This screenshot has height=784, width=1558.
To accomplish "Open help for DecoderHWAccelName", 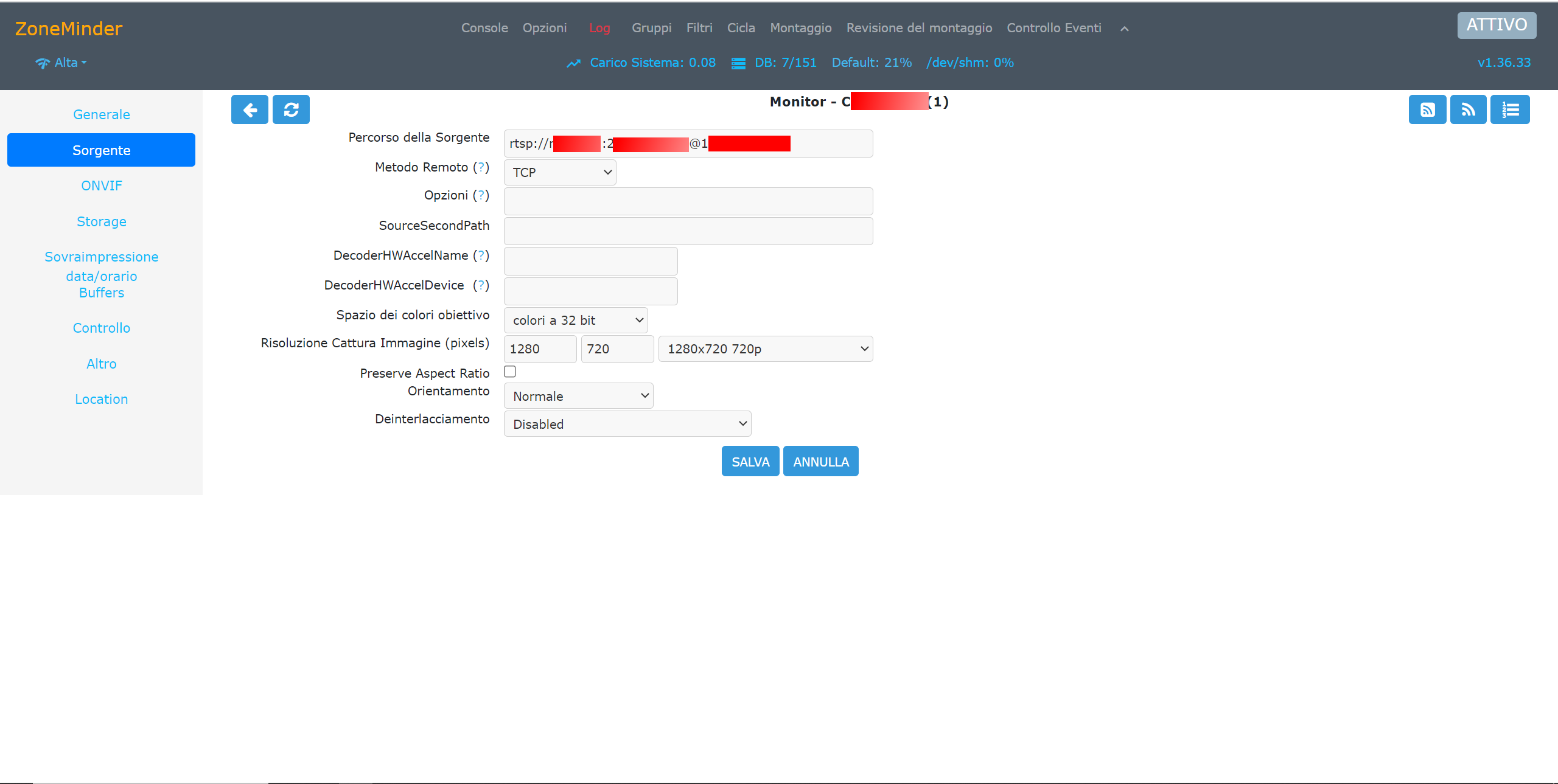I will click(481, 255).
